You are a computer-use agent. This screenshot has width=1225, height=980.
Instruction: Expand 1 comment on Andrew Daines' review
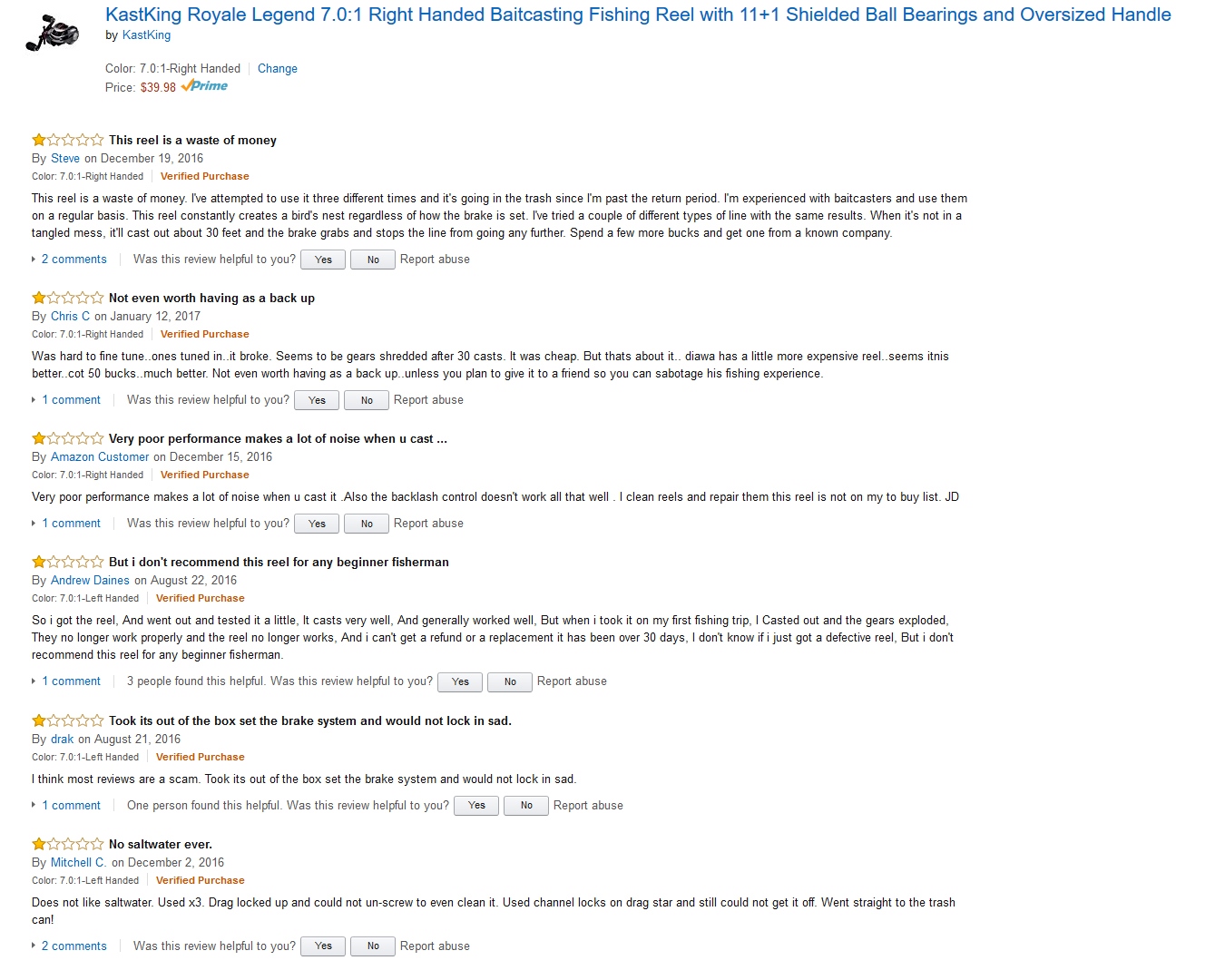71,681
